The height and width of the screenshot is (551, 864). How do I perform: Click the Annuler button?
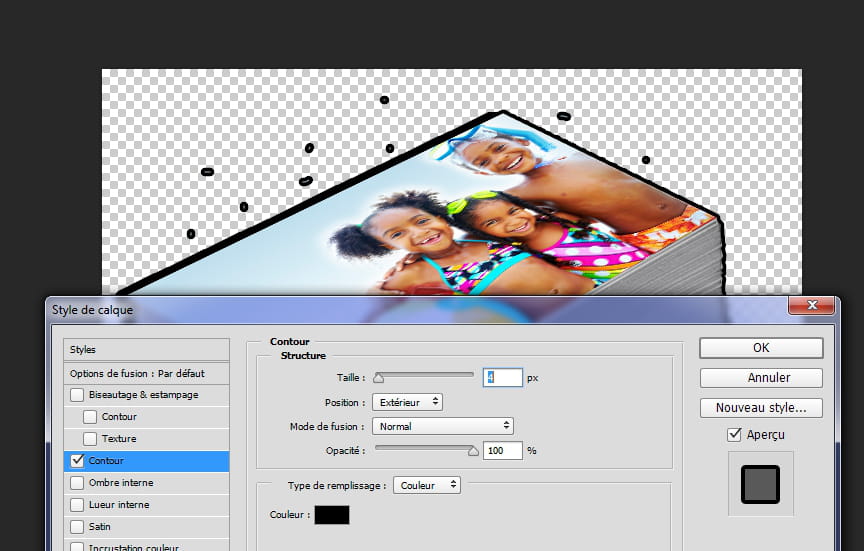click(761, 378)
